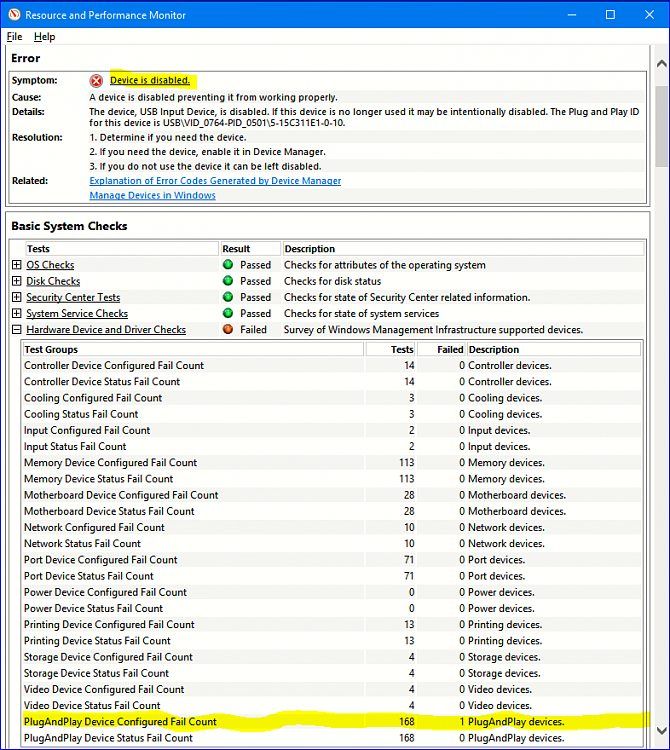Click the red error icon beside Symptom
The image size is (670, 750).
tap(96, 81)
